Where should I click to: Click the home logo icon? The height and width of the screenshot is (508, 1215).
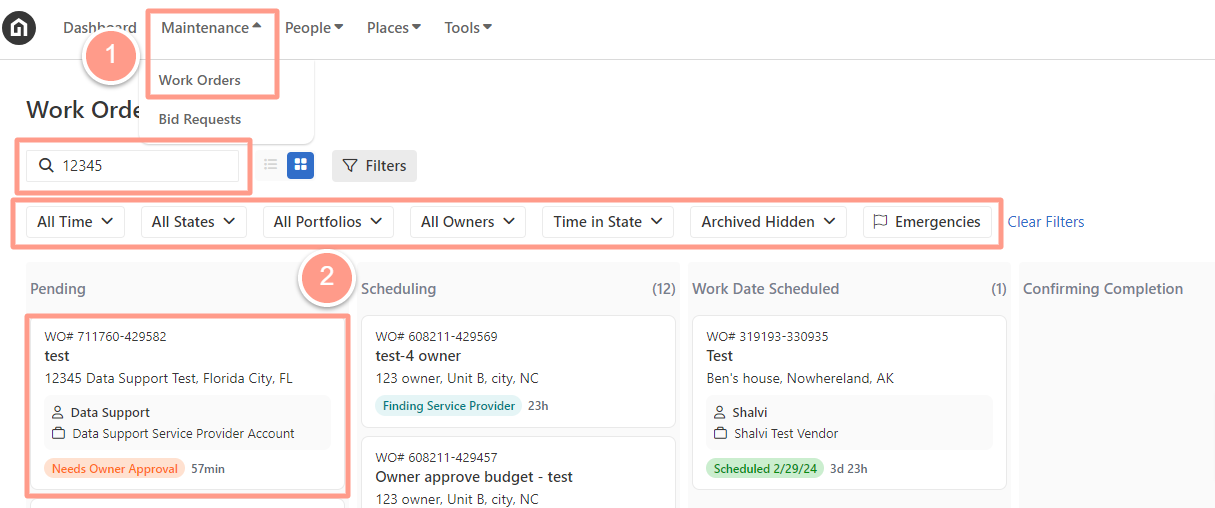pos(19,28)
